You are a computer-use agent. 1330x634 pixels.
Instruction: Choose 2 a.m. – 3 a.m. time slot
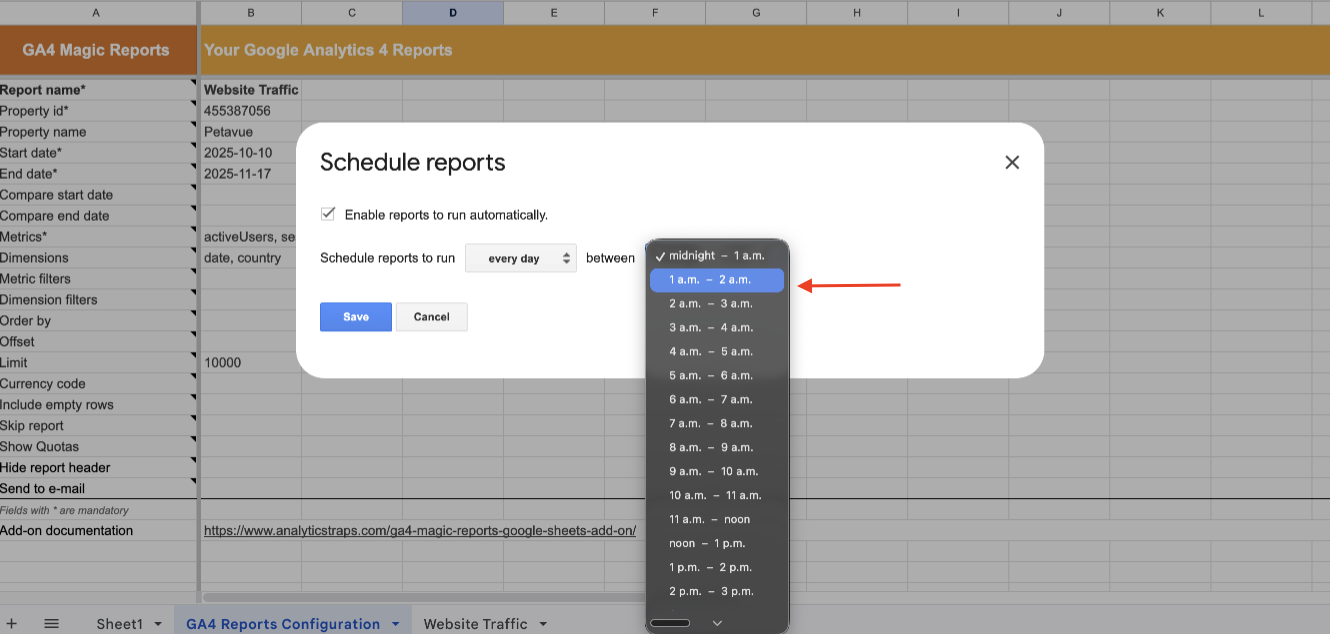pos(717,303)
